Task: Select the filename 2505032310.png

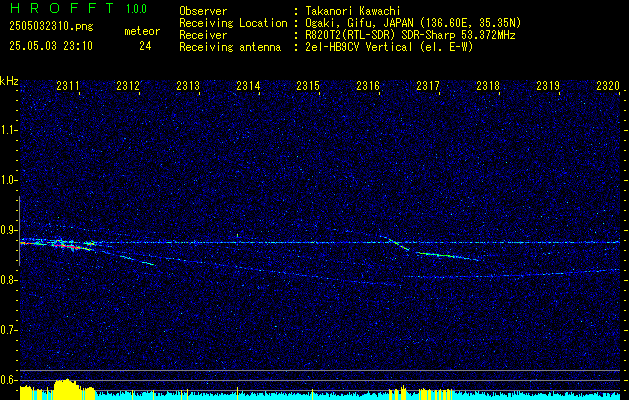Action: coord(51,27)
